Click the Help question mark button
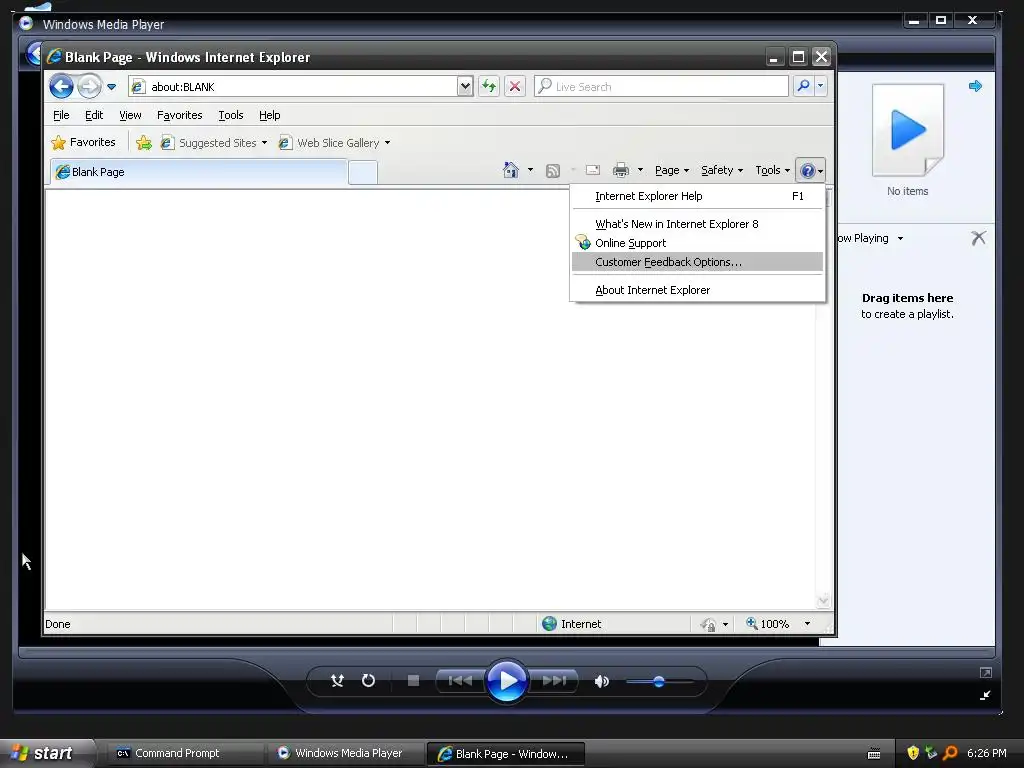Screen dimensions: 1024x768 [810, 170]
